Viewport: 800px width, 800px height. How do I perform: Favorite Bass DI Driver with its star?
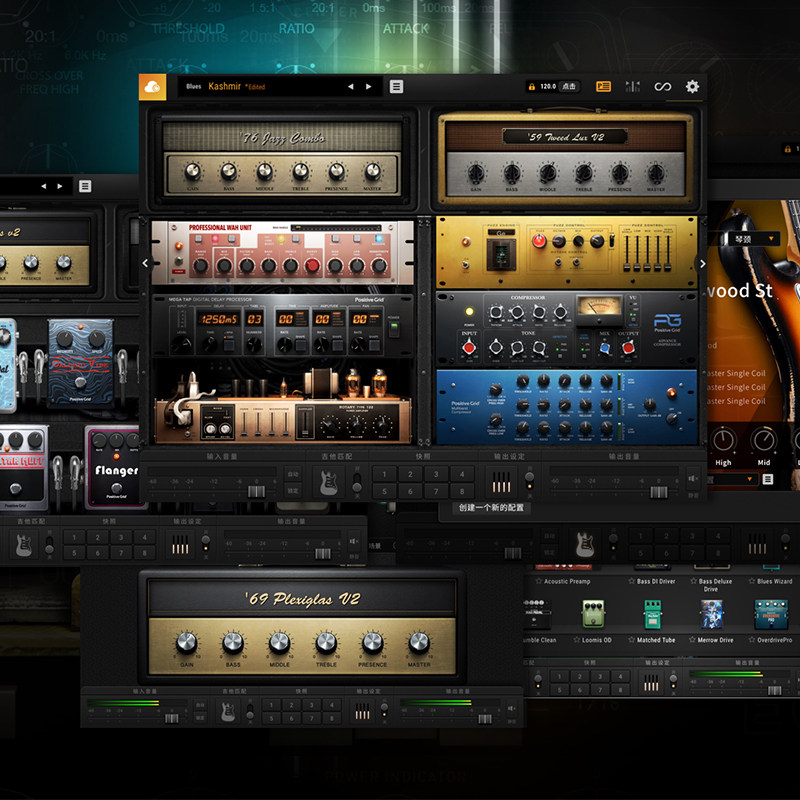[632, 581]
